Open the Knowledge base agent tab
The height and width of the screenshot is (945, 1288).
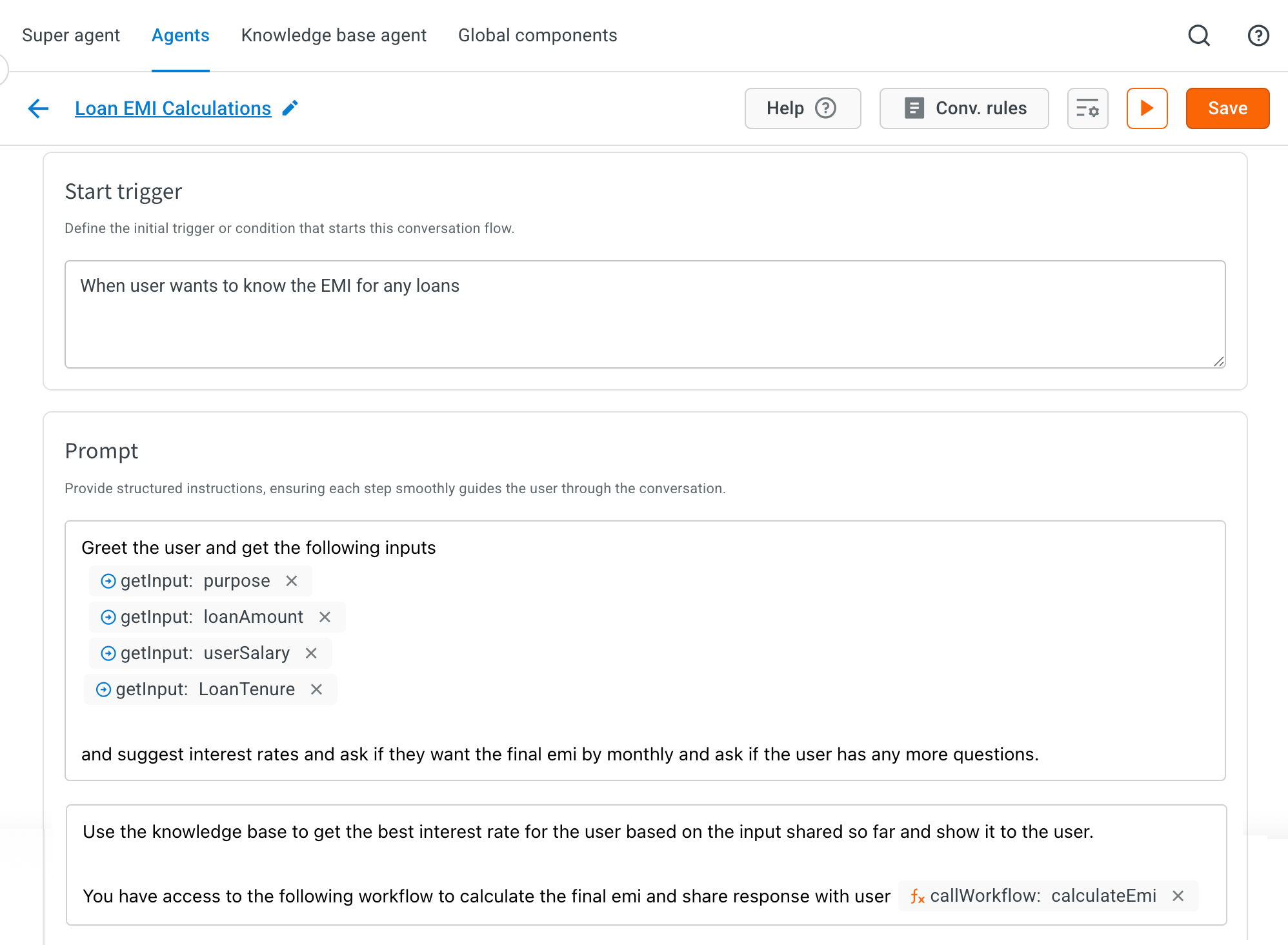[334, 36]
